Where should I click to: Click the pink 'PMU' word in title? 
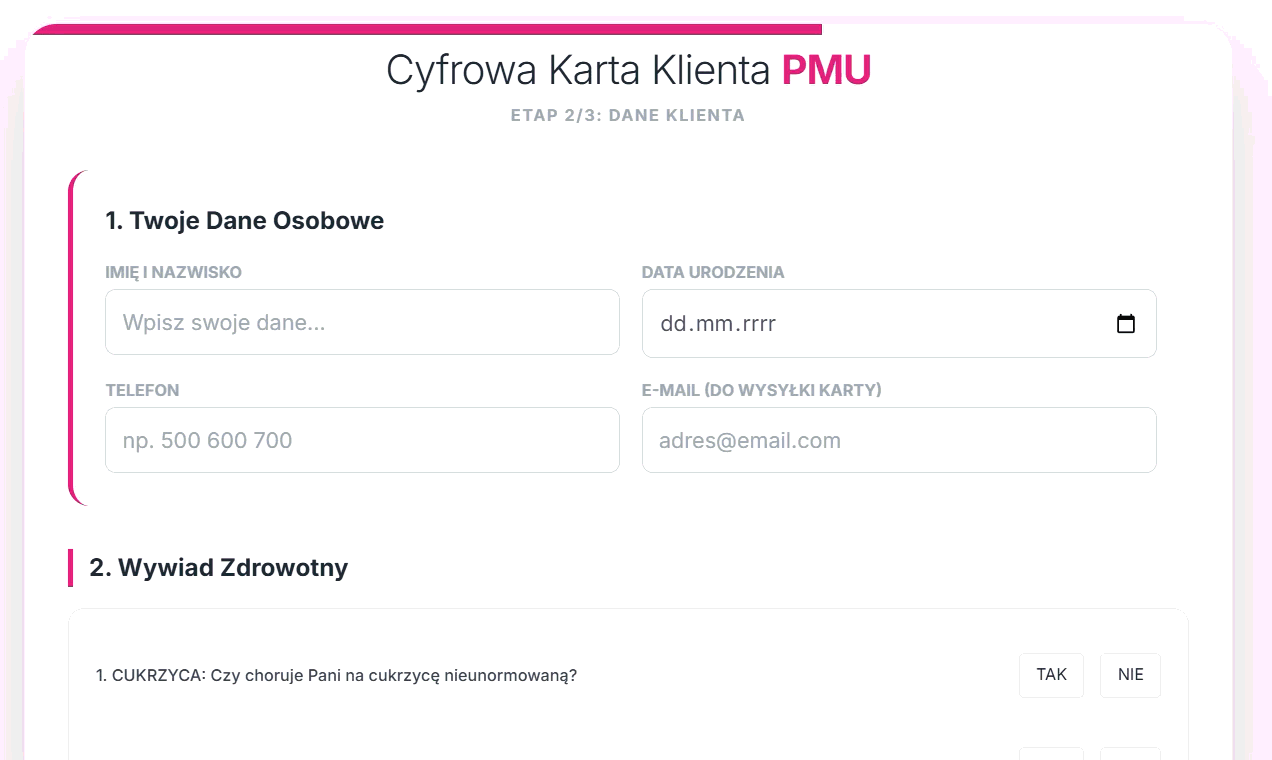tap(826, 70)
